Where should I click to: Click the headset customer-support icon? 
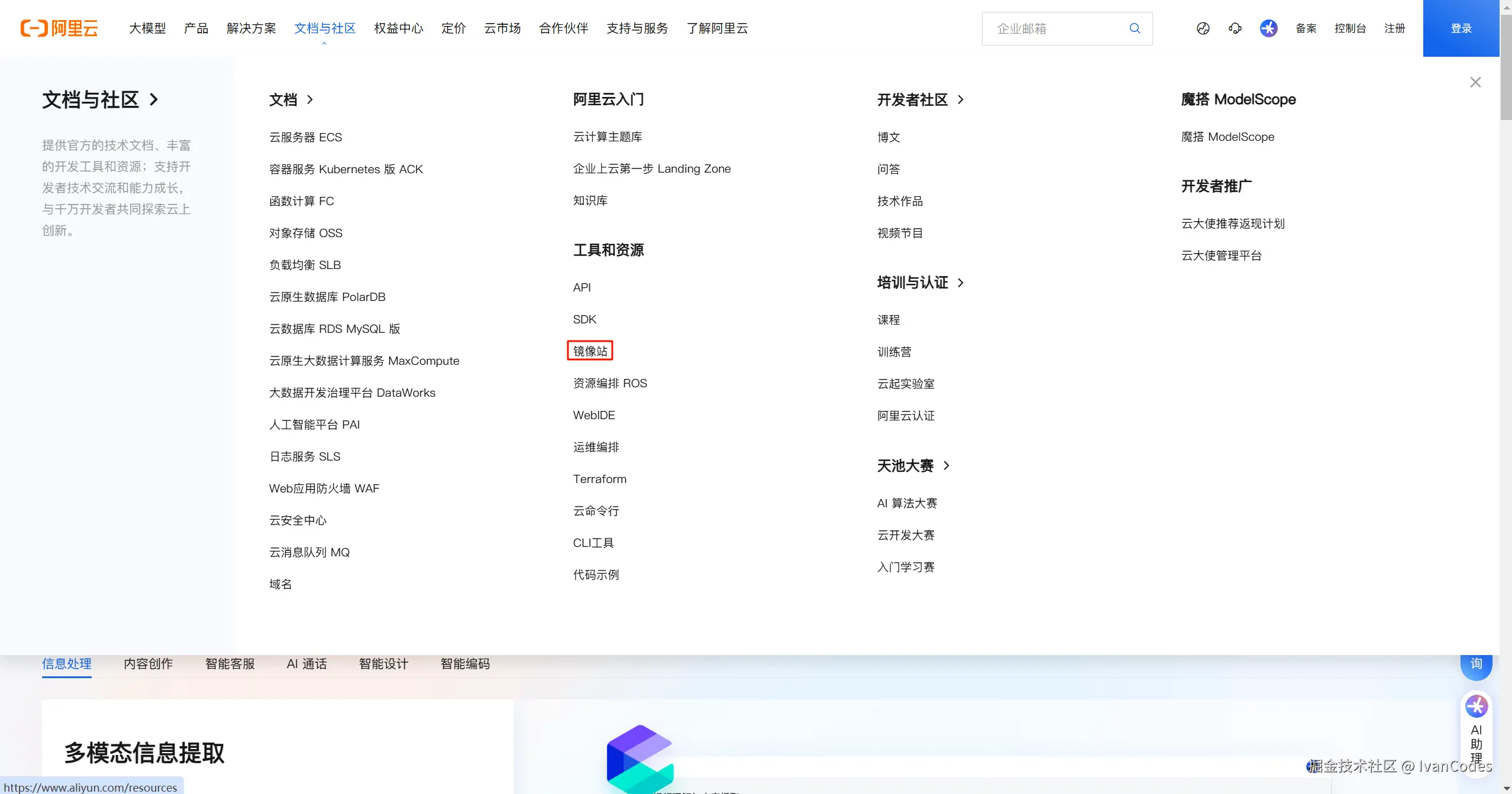coord(1235,28)
